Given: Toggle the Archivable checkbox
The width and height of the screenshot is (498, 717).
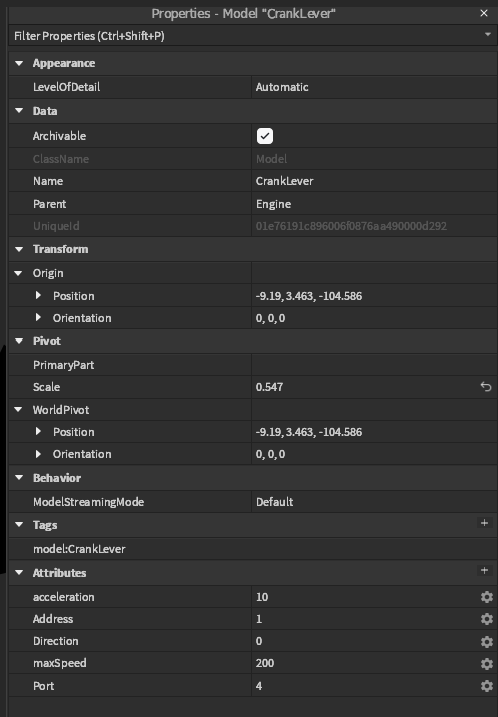Looking at the screenshot, I should coord(265,136).
